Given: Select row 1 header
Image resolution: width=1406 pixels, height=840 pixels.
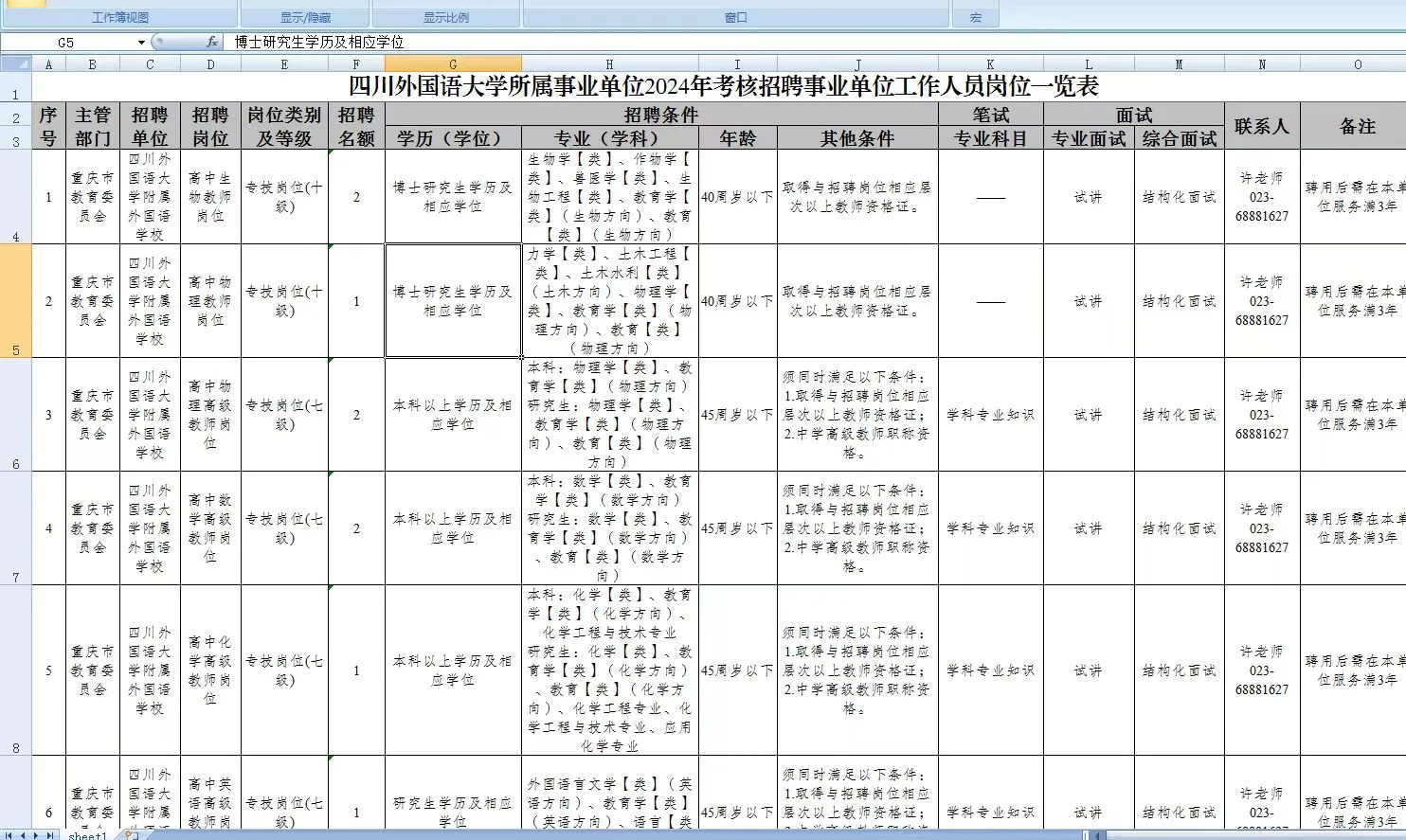Looking at the screenshot, I should [16, 87].
